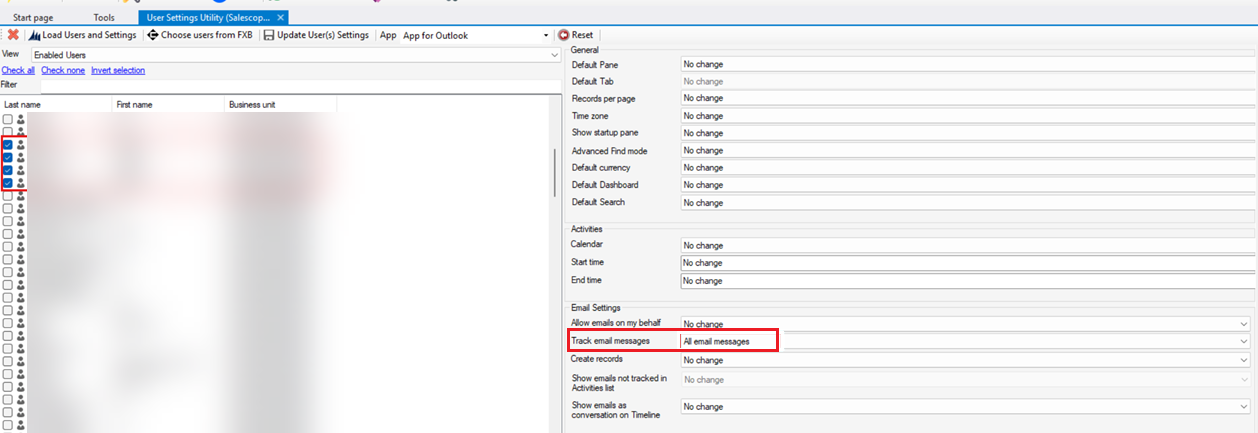Click the Update User(s) Settings save icon
Image resolution: width=1258 pixels, height=433 pixels.
(x=268, y=35)
